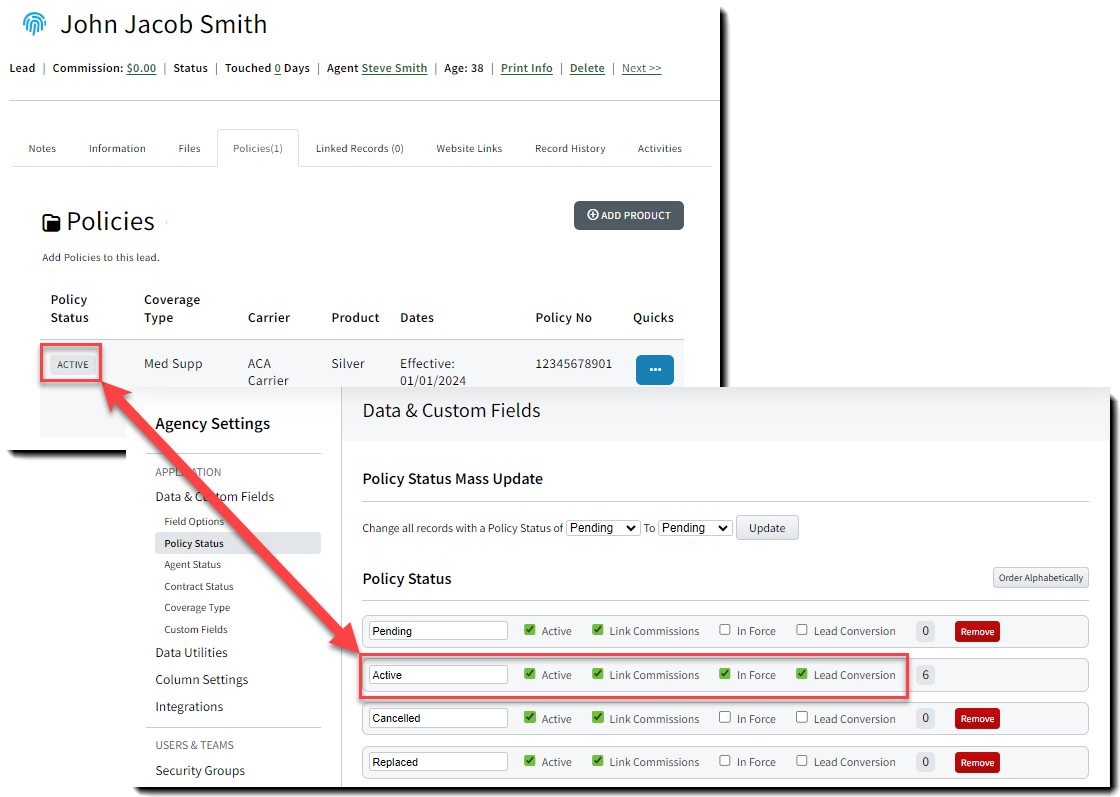This screenshot has width=1120, height=797.
Task: Uncheck Lead Conversion in Active row
Action: click(801, 673)
